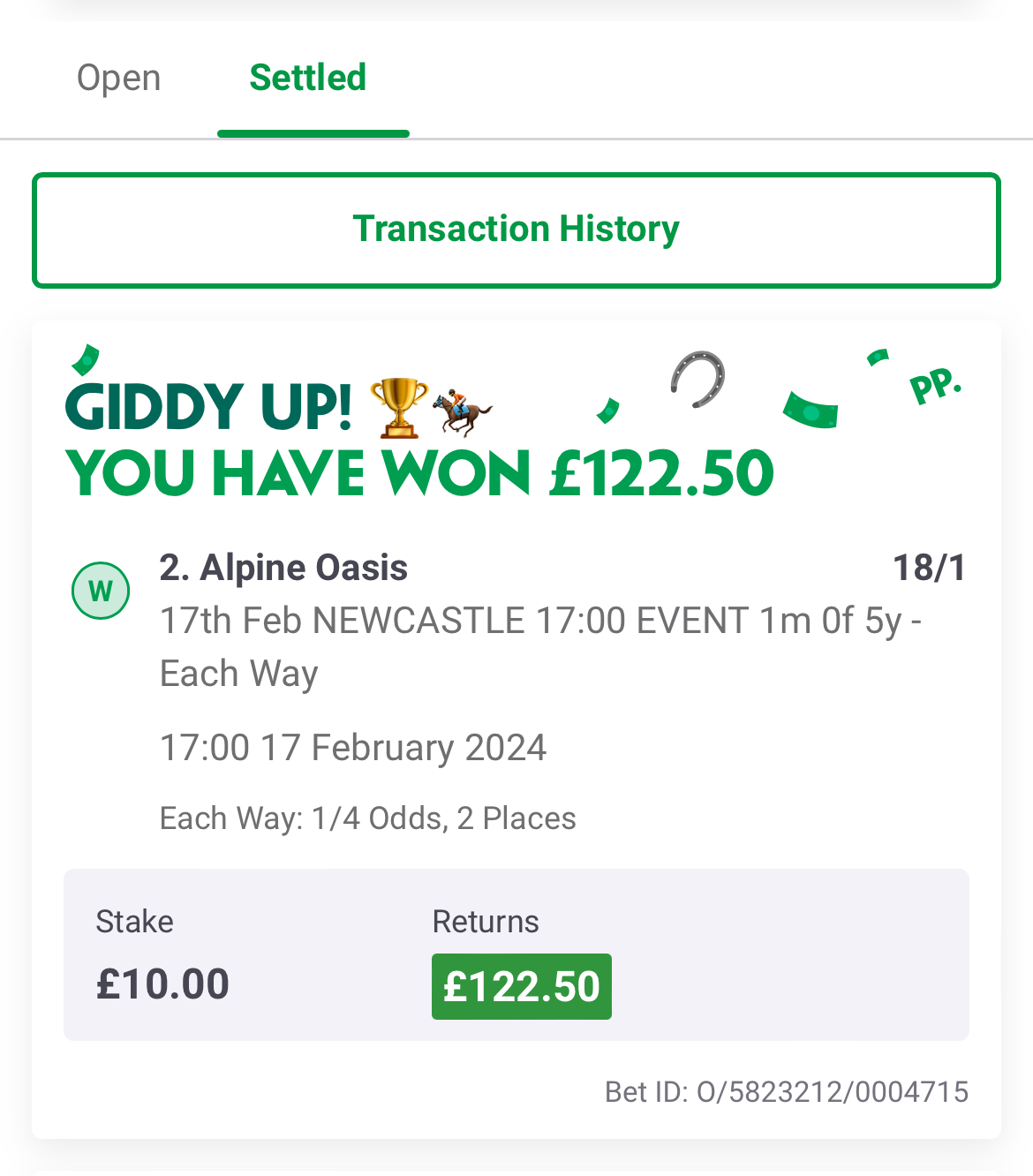Select the Settled tab

click(x=308, y=78)
